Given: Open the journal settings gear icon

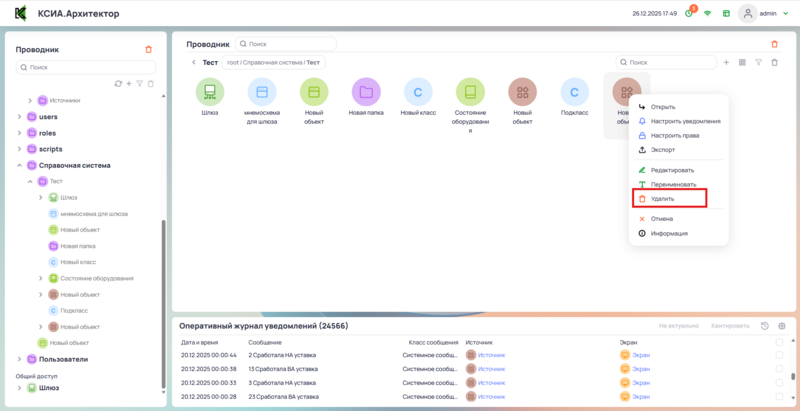Looking at the screenshot, I should tap(782, 326).
